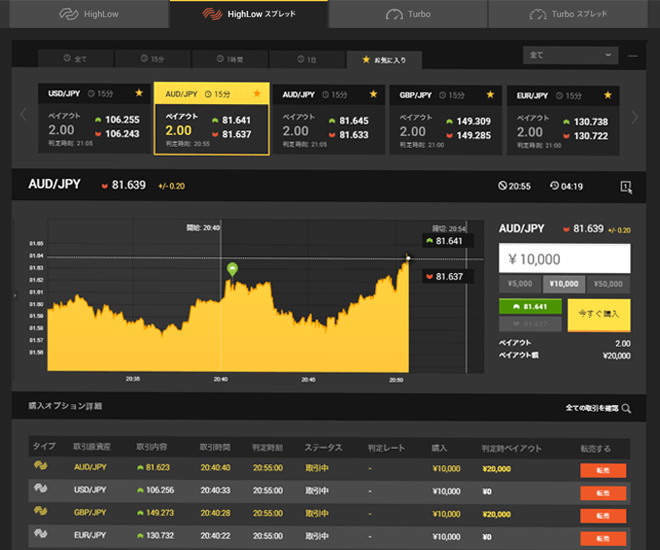Screen dimensions: 660x550
Task: Click the 今すぐ購入 buy now button
Action: click(x=599, y=315)
